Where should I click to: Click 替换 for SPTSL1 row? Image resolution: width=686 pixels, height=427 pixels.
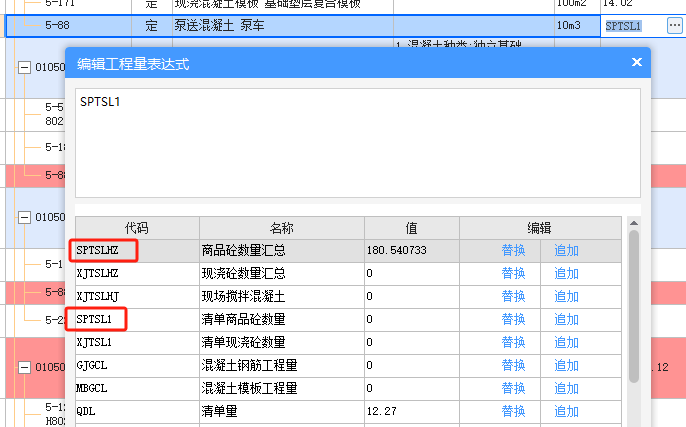(x=513, y=319)
